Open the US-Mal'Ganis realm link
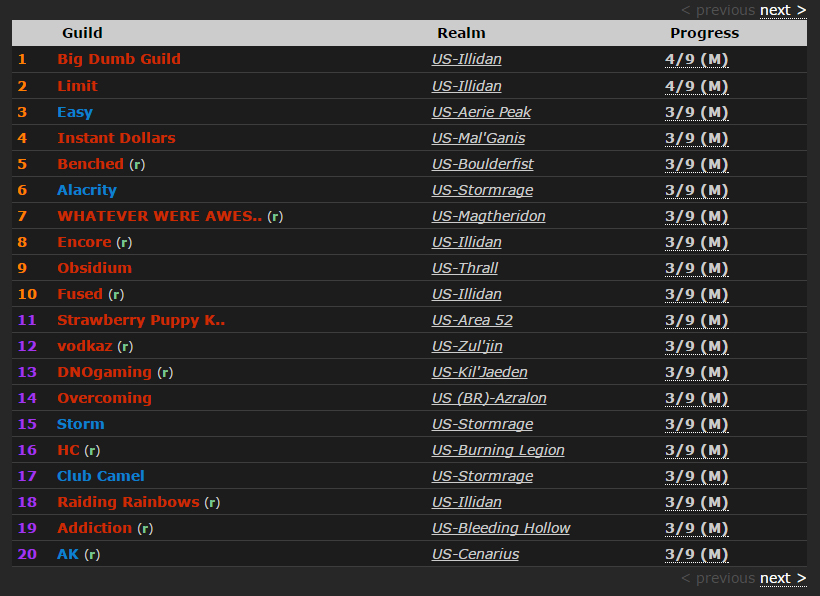This screenshot has height=596, width=820. pyautogui.click(x=478, y=138)
